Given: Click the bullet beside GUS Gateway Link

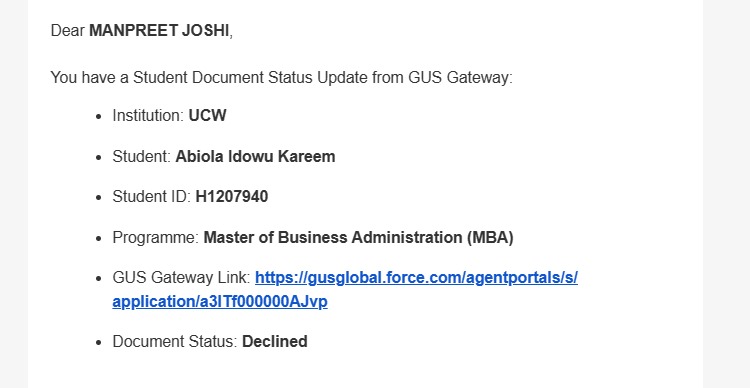Looking at the screenshot, I should [99, 278].
